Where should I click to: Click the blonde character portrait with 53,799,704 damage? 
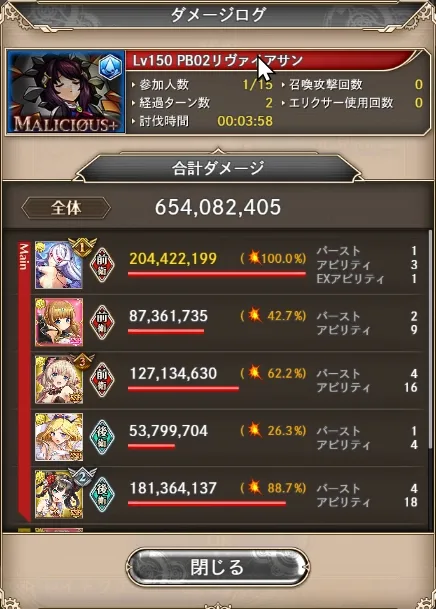[x=59, y=437]
